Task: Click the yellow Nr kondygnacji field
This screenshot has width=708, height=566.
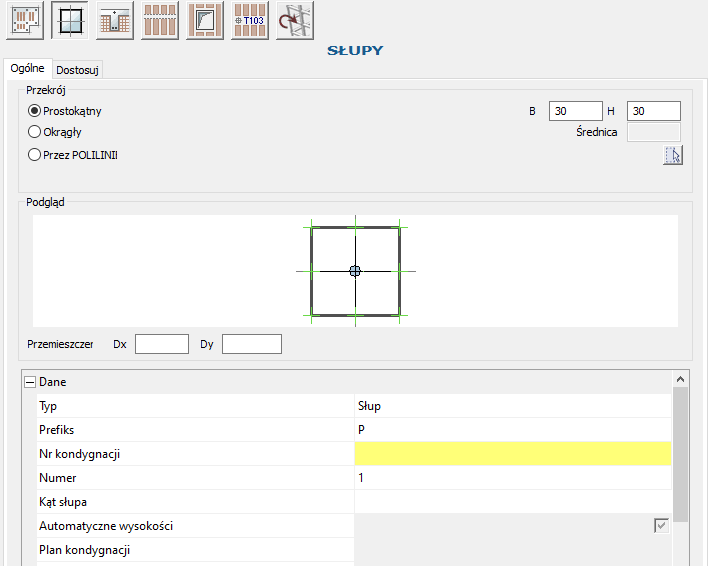Action: tap(512, 454)
